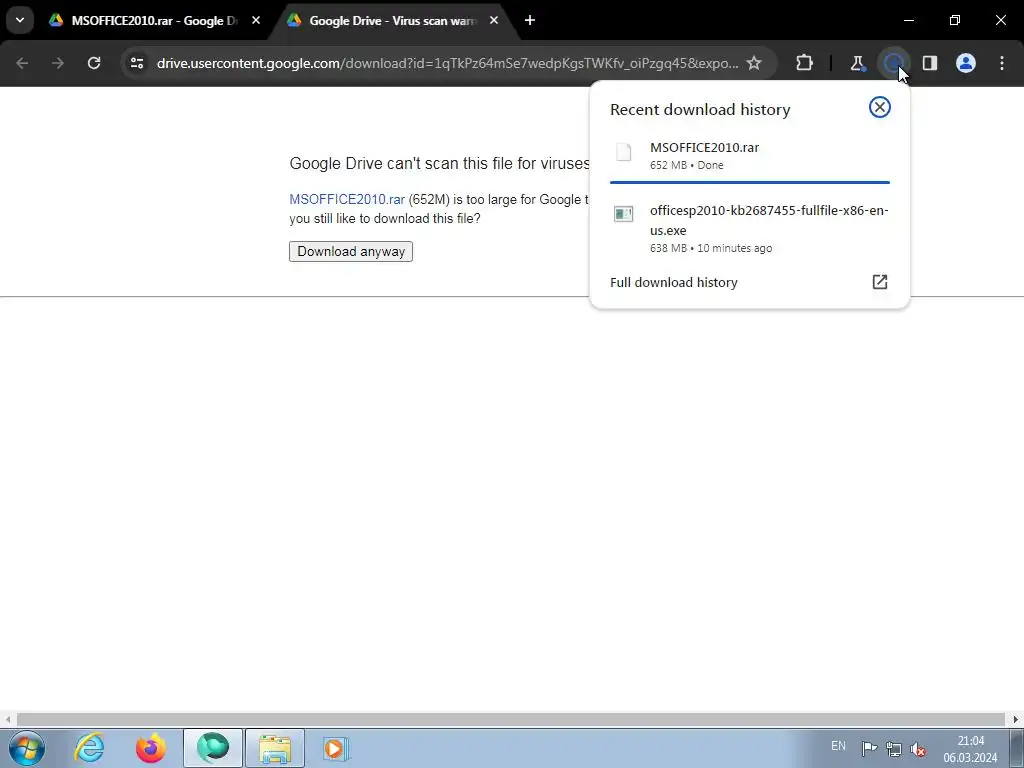
Task: Click the scrollbar right arrow
Action: point(1016,719)
